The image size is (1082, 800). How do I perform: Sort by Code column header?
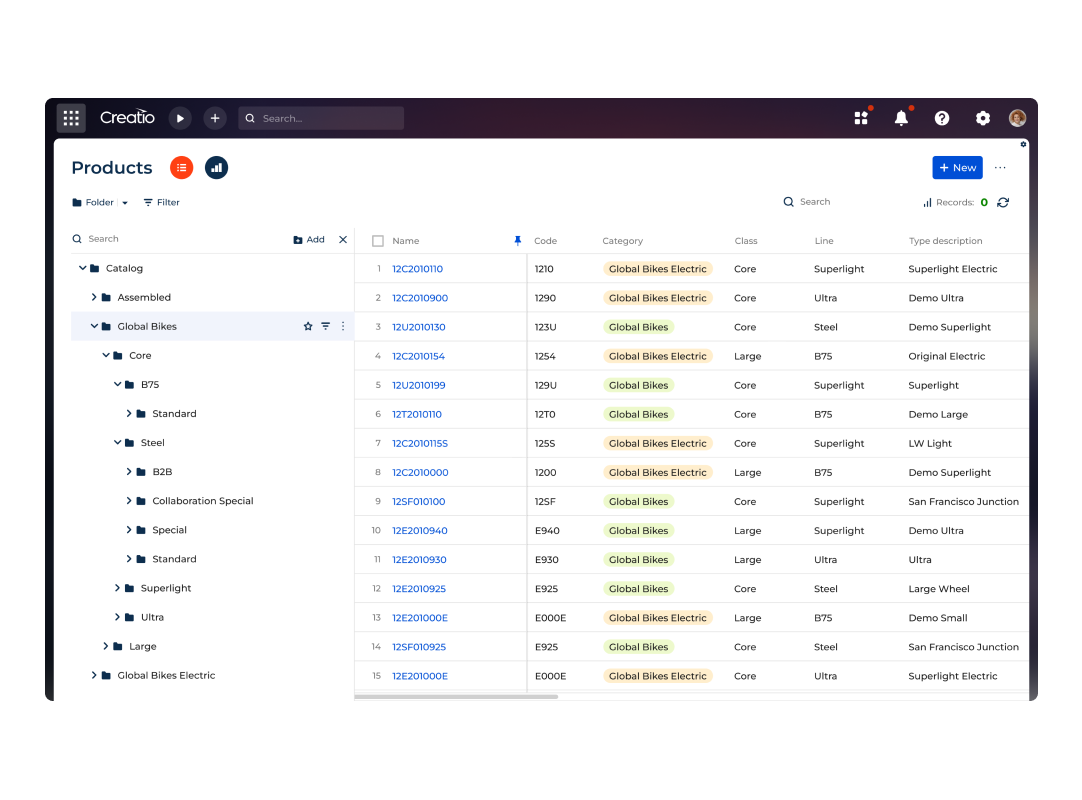point(545,241)
